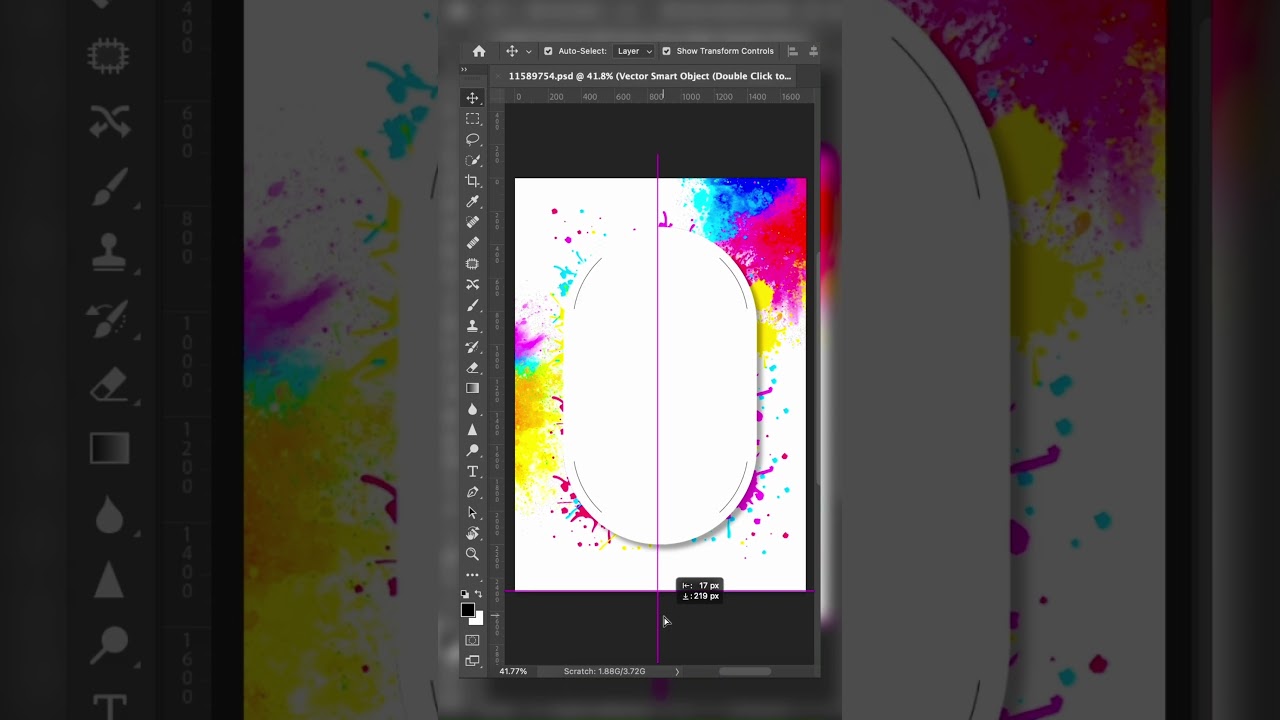Switch to the 11589754.psd document tab
1280x720 pixels.
coord(650,76)
